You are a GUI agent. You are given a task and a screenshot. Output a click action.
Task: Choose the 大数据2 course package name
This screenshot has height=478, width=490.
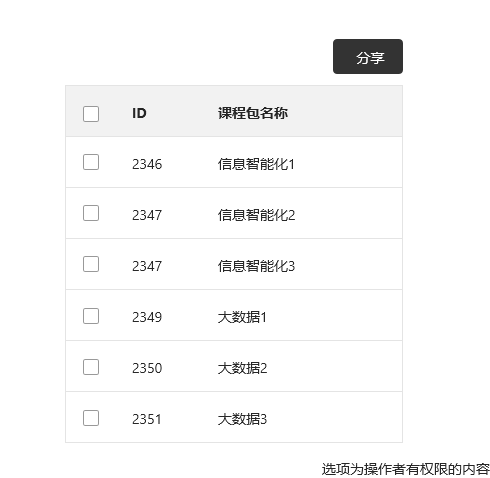(242, 368)
